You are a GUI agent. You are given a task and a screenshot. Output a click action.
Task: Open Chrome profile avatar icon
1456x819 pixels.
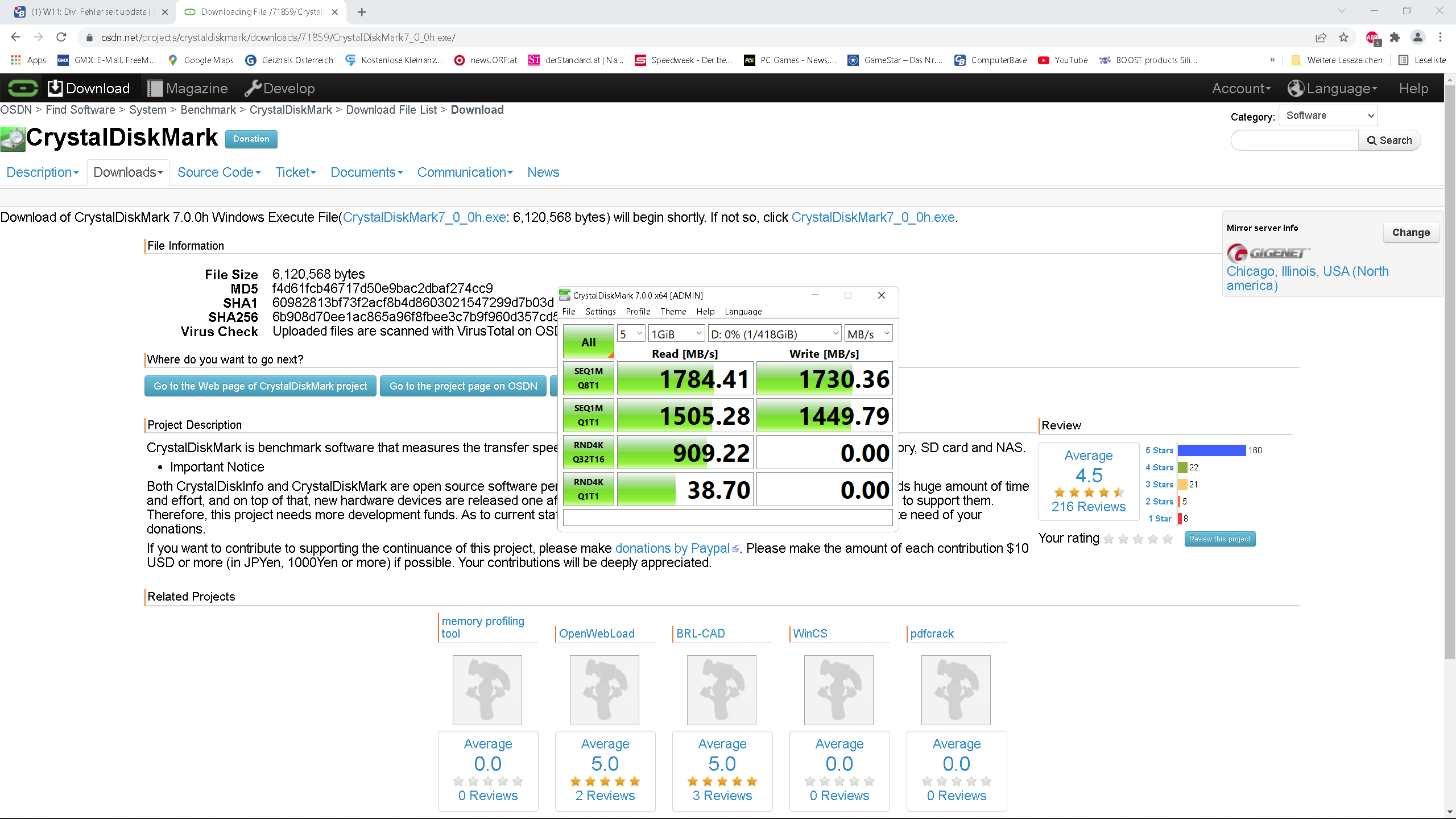[1417, 38]
